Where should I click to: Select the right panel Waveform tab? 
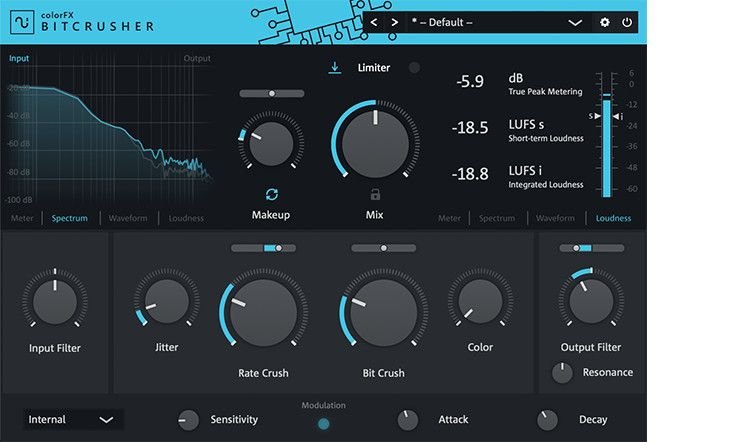click(555, 218)
